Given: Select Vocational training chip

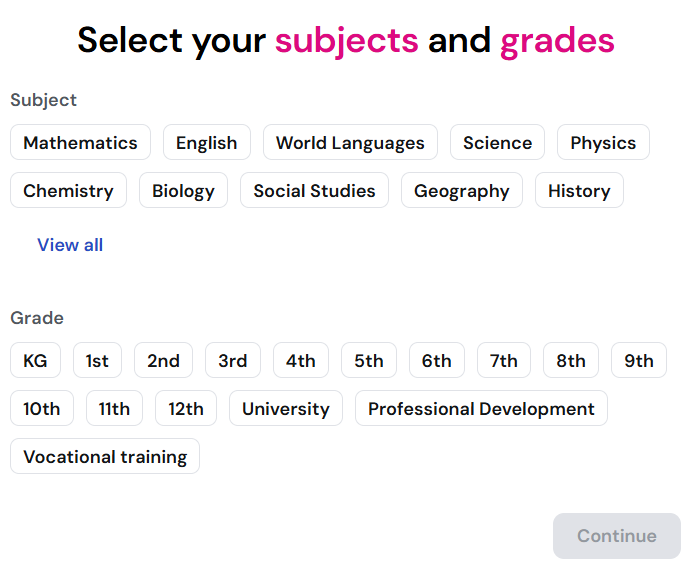Looking at the screenshot, I should (105, 457).
